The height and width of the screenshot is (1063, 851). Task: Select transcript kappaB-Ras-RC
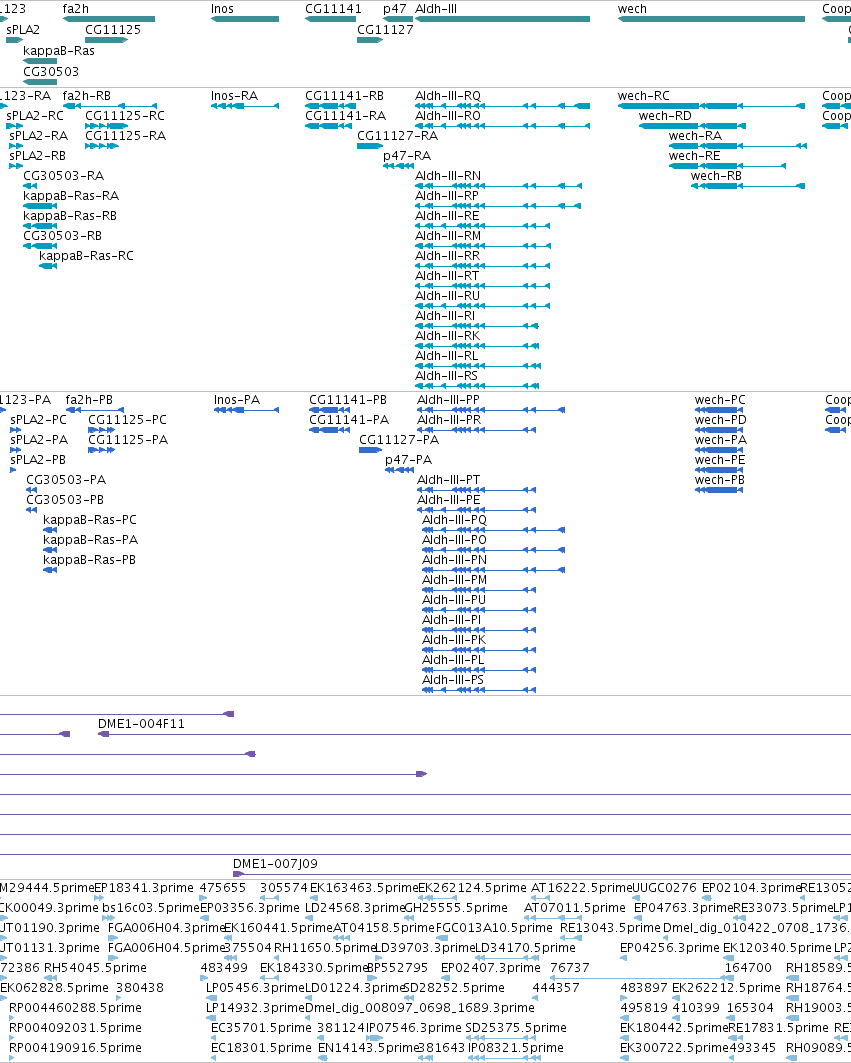[86, 256]
